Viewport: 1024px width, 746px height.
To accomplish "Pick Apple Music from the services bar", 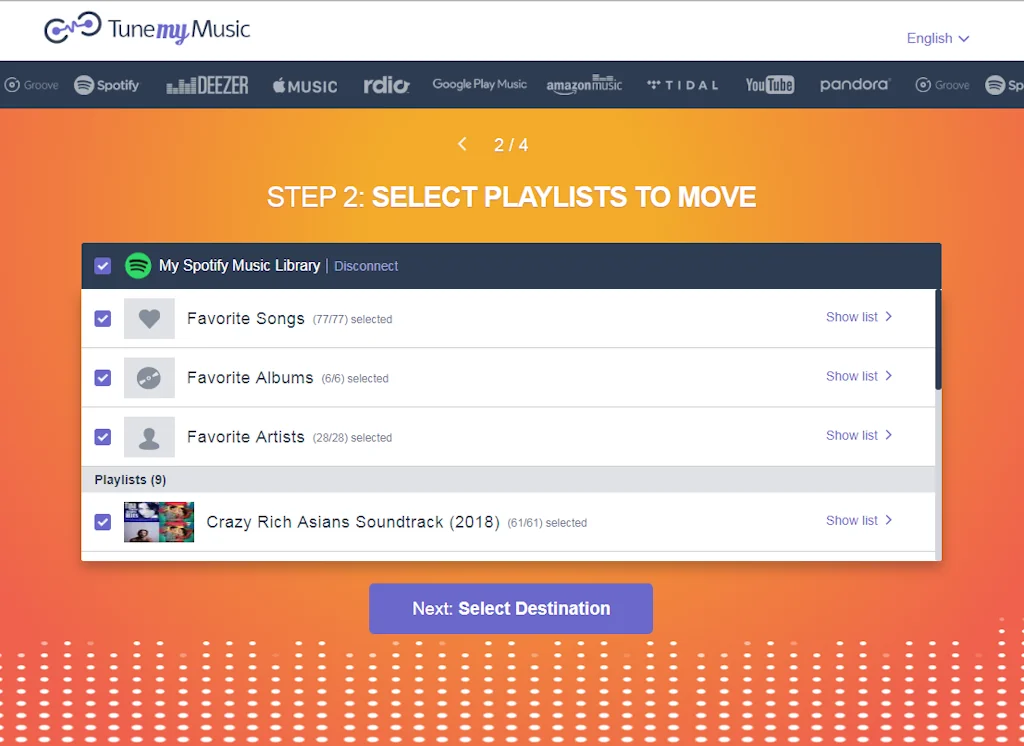I will (303, 86).
